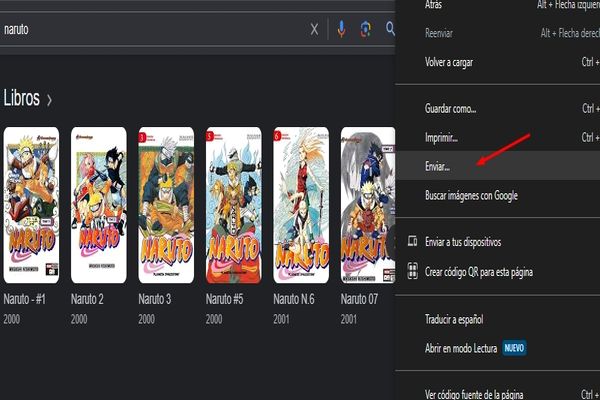Click the Naruto #5 title text
600x400 pixels.
coord(225,299)
